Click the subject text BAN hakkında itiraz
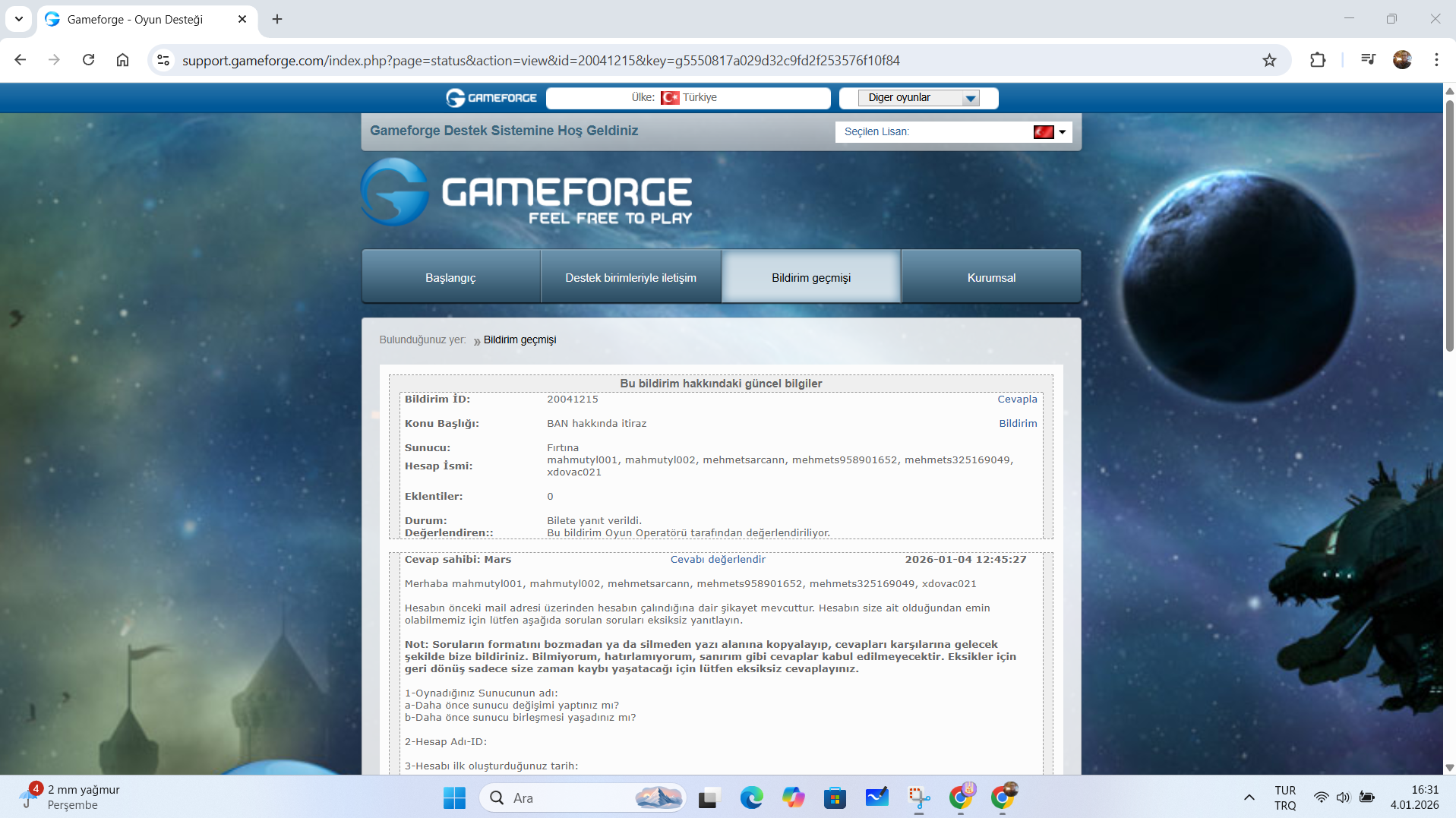This screenshot has width=1456, height=818. pyautogui.click(x=597, y=424)
